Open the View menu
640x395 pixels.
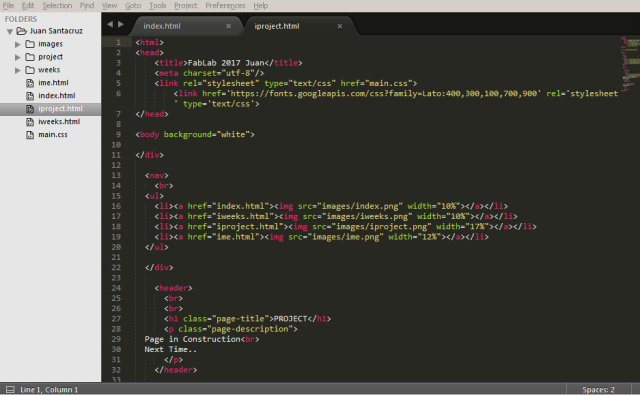tap(109, 6)
